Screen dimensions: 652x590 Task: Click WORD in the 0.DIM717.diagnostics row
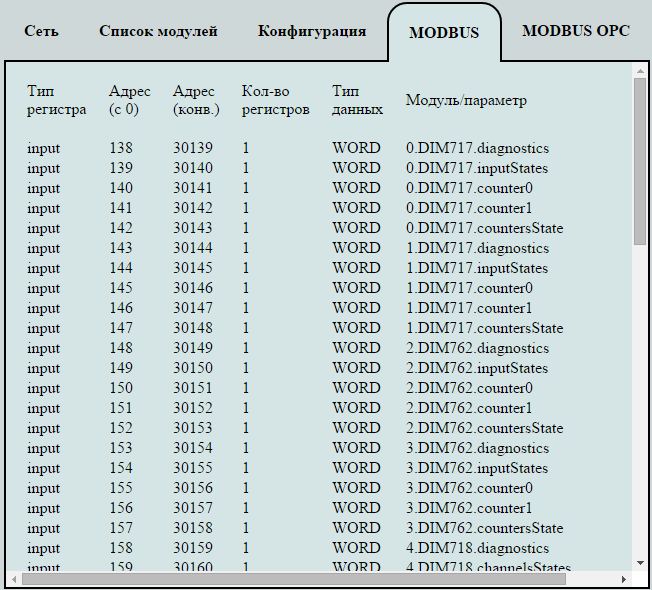[x=356, y=148]
